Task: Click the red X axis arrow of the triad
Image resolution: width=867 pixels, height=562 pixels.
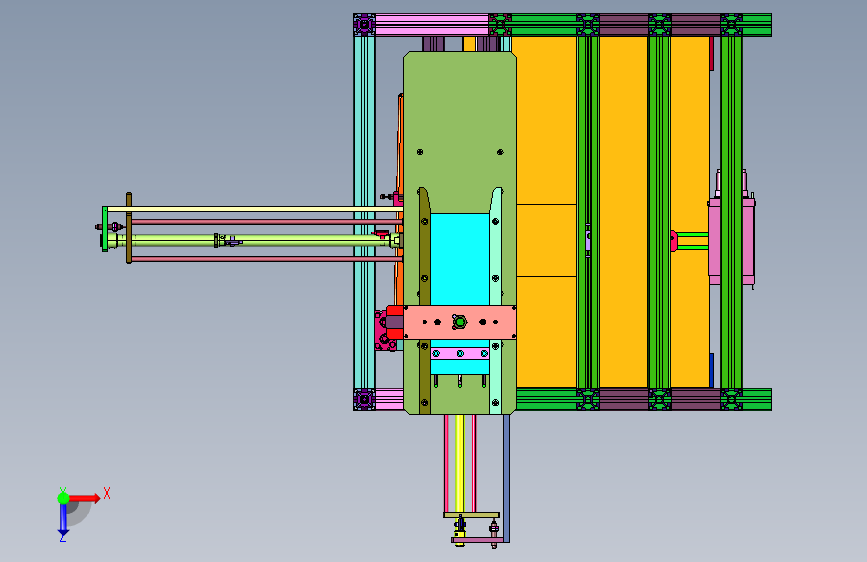Action: click(85, 498)
